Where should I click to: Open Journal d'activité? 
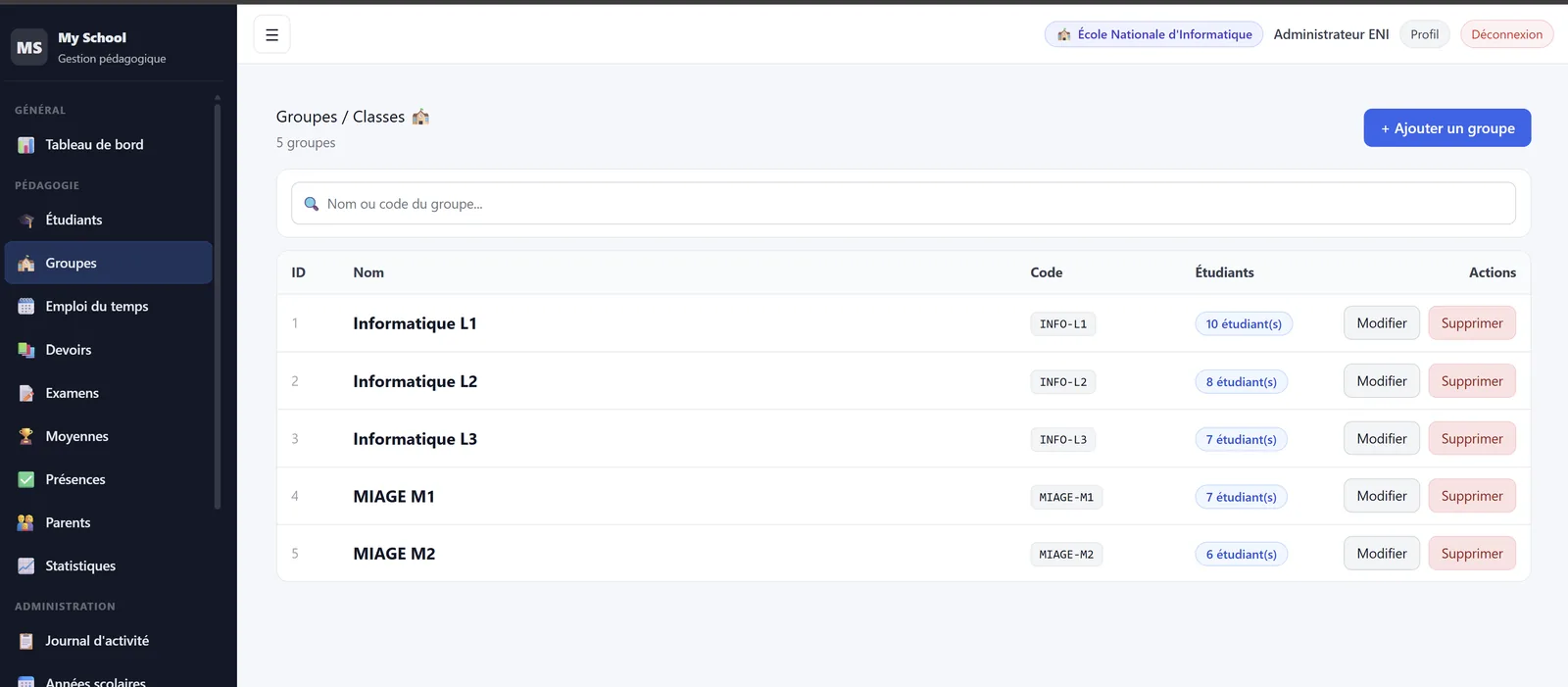point(108,641)
